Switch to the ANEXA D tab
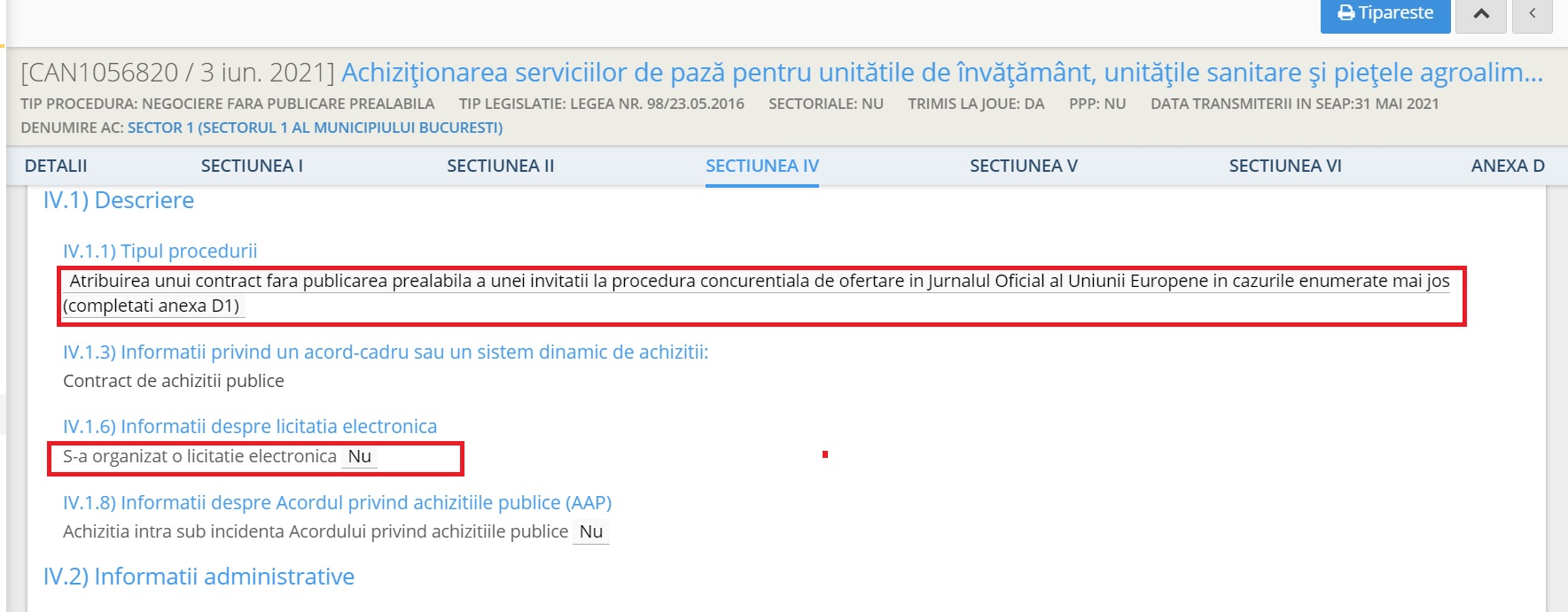This screenshot has width=1568, height=612. click(x=1507, y=166)
